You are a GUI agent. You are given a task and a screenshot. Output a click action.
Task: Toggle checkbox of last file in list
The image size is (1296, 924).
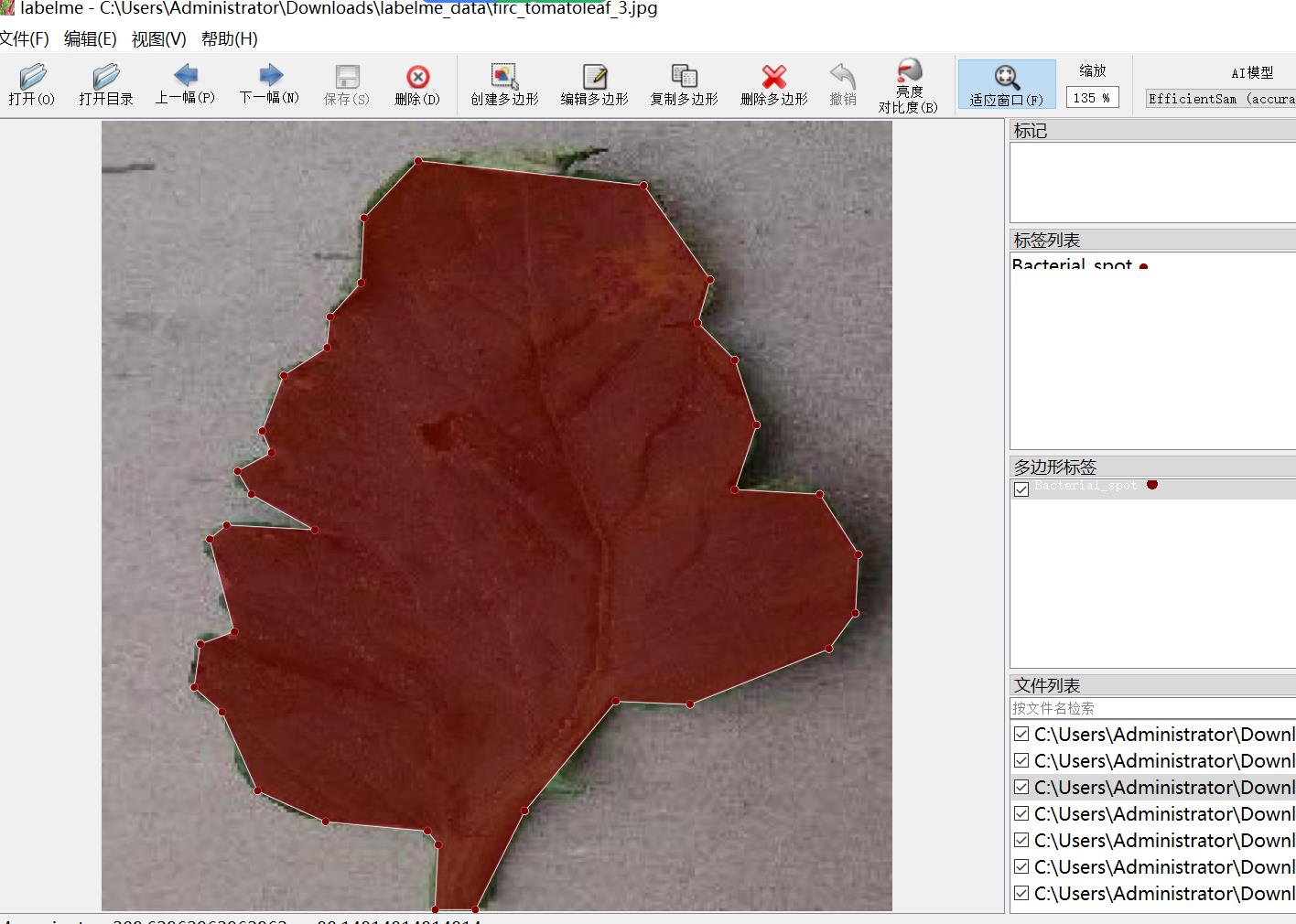point(1021,893)
